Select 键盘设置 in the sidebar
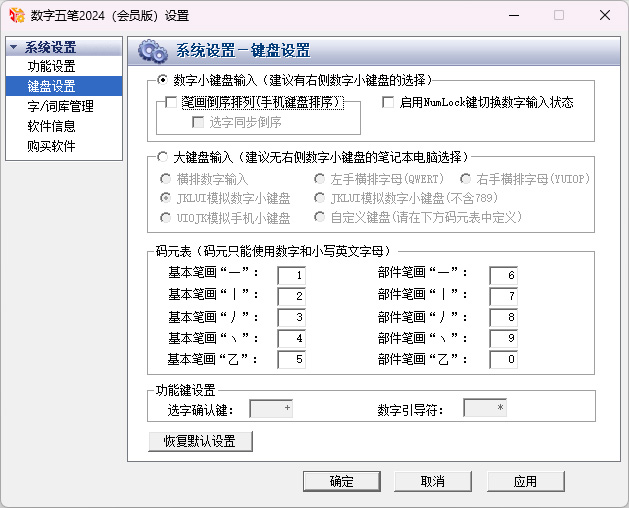 point(64,86)
